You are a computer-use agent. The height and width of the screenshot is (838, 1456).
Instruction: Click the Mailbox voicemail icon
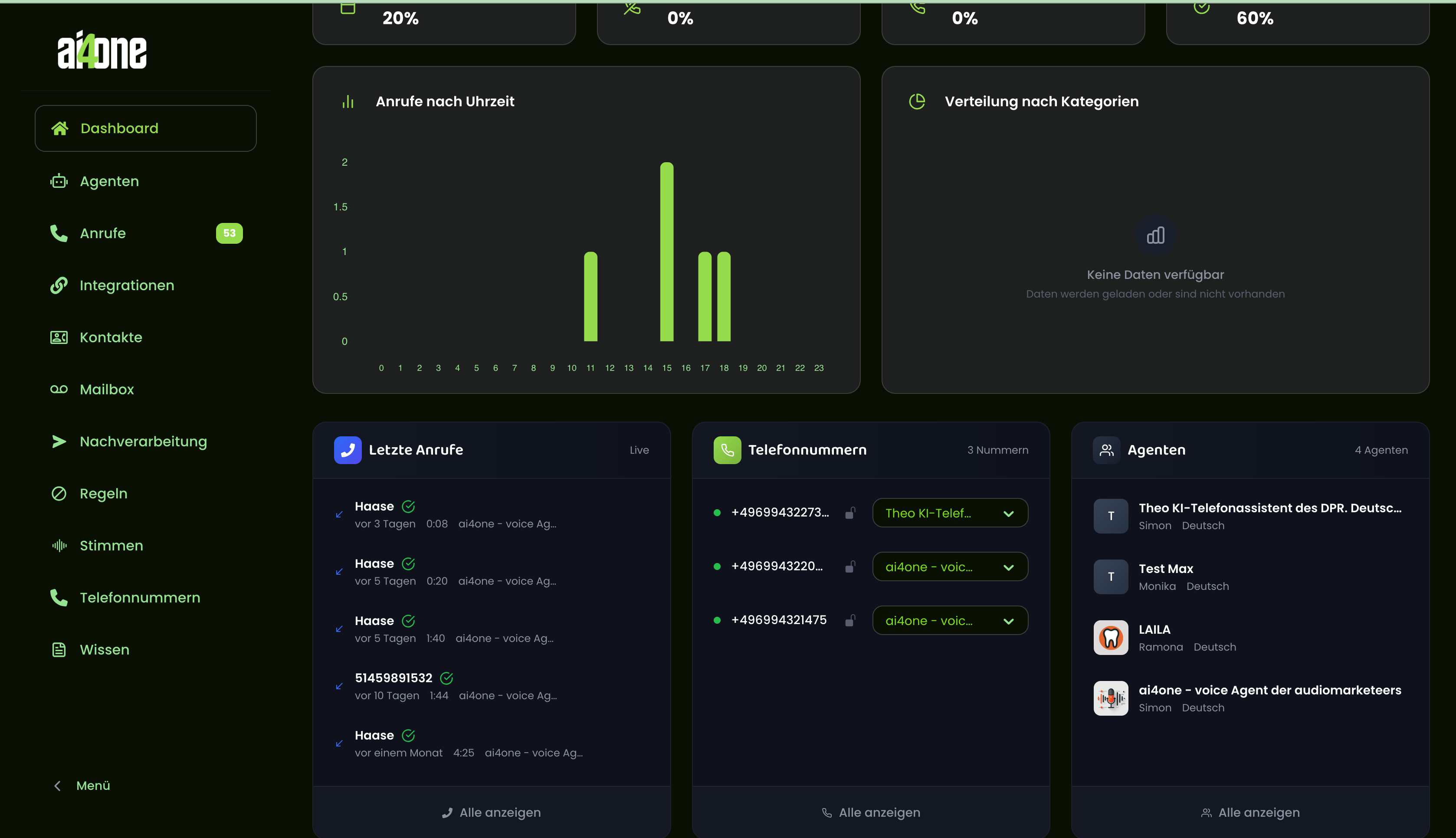59,389
